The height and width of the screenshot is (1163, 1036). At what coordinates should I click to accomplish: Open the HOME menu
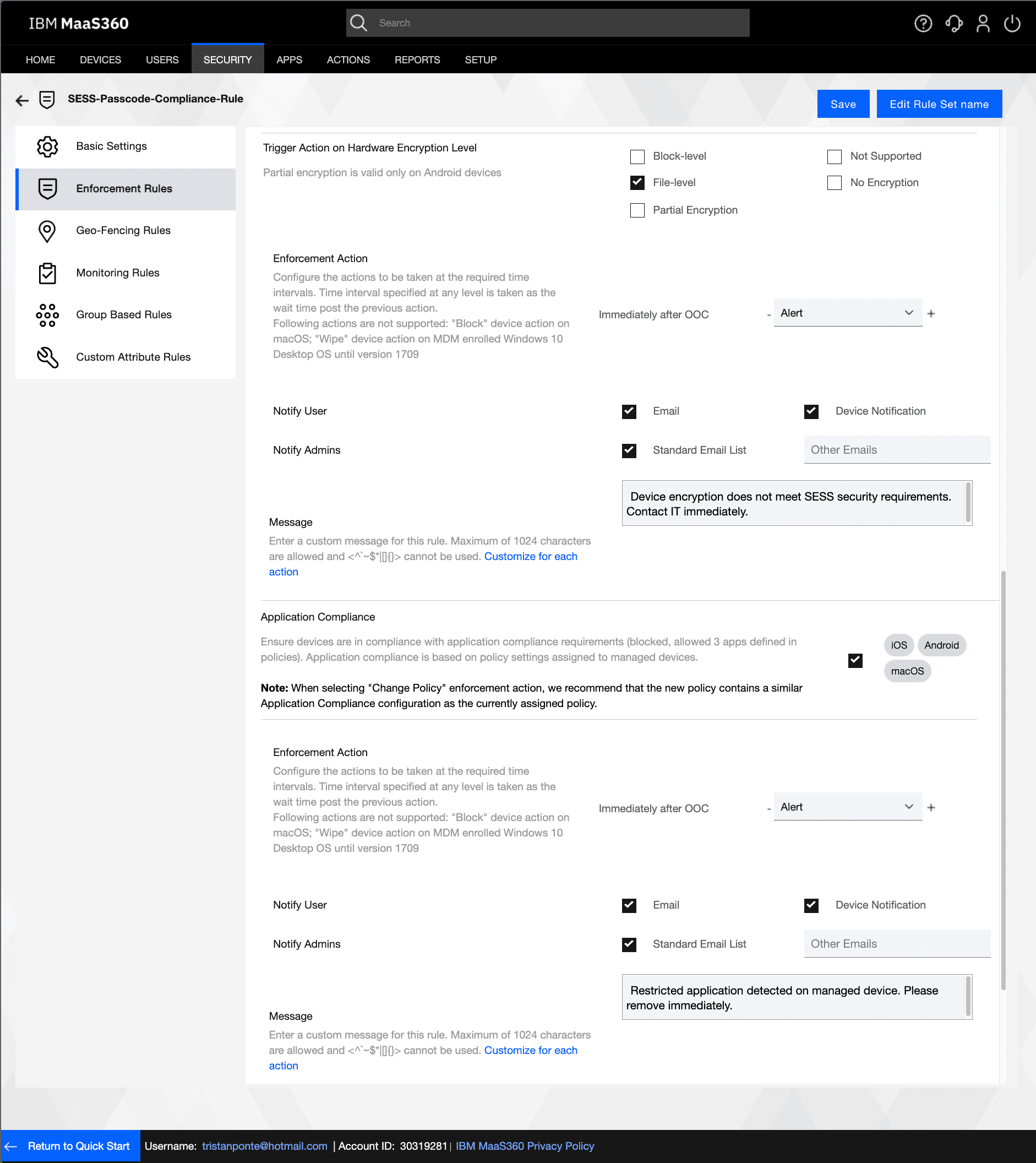point(40,60)
